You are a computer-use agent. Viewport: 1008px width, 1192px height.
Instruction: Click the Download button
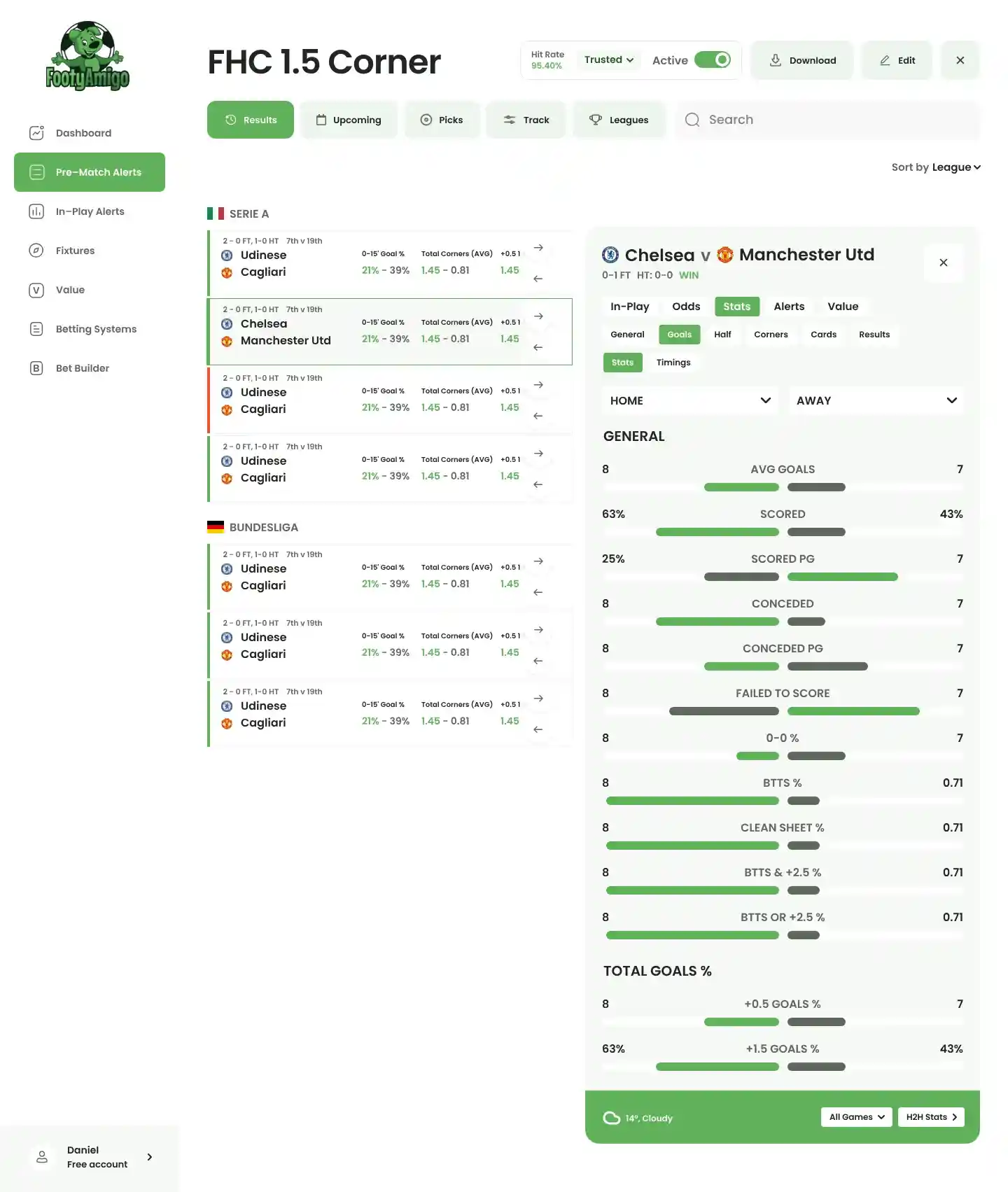click(802, 60)
